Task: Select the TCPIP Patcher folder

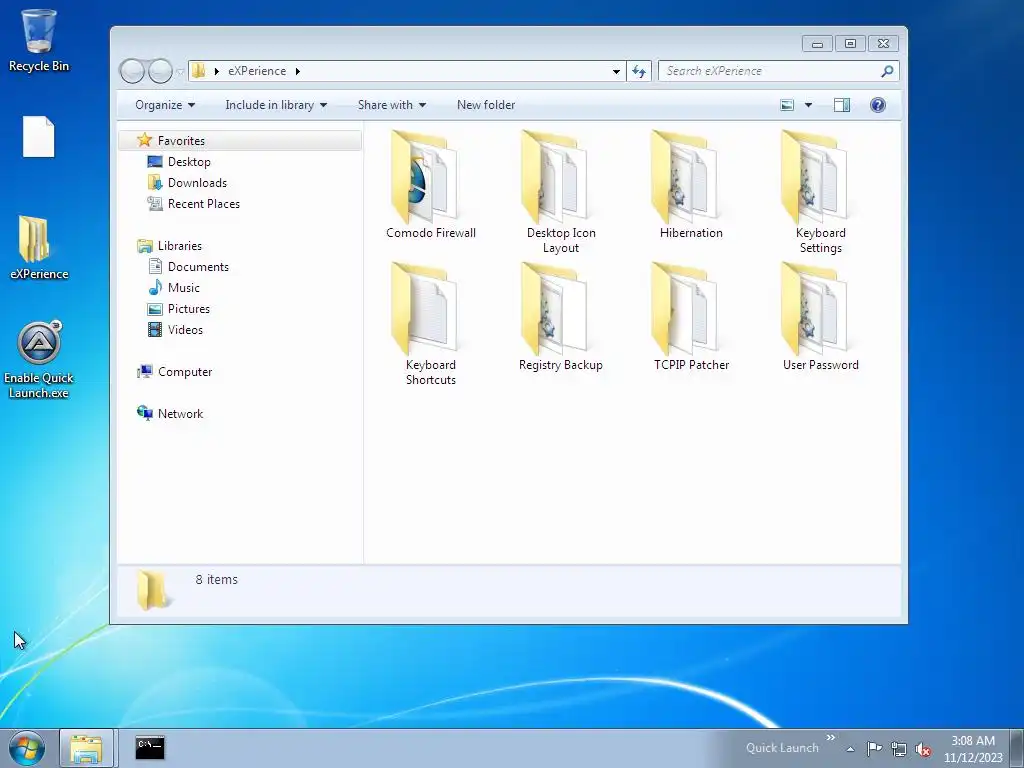Action: (x=690, y=317)
